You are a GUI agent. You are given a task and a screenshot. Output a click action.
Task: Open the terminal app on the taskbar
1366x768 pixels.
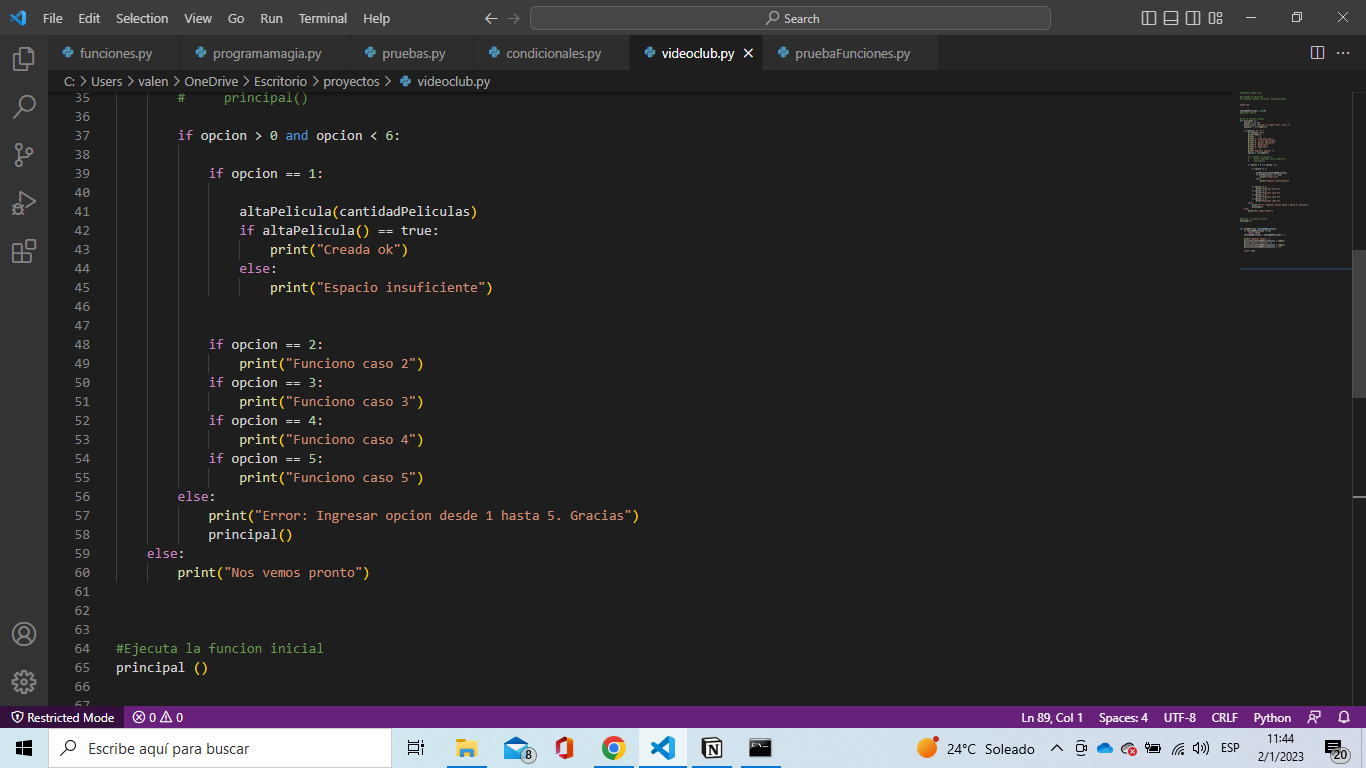point(760,748)
